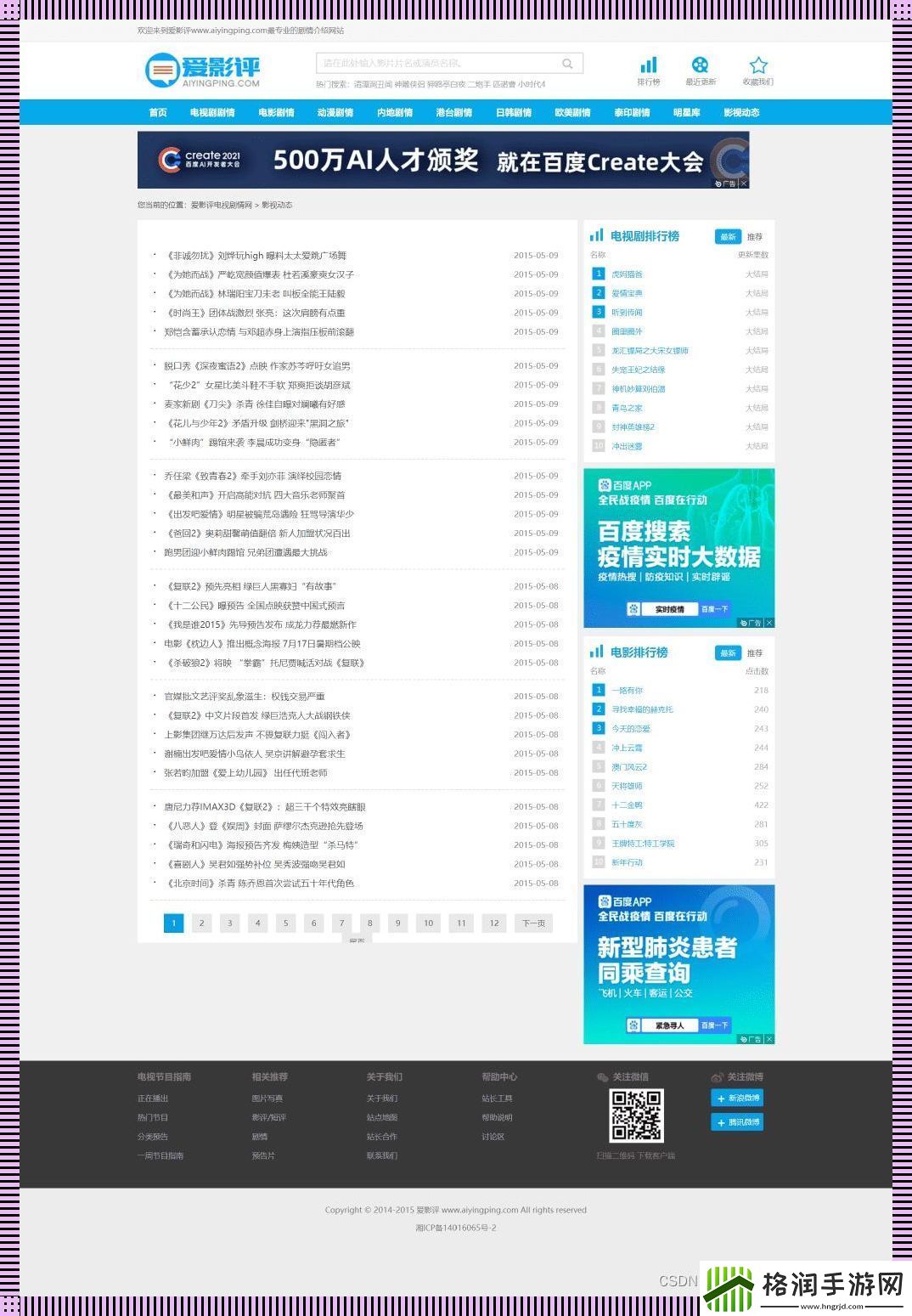Click the 收藏我们 star icon
This screenshot has height=1316, width=912.
(757, 65)
